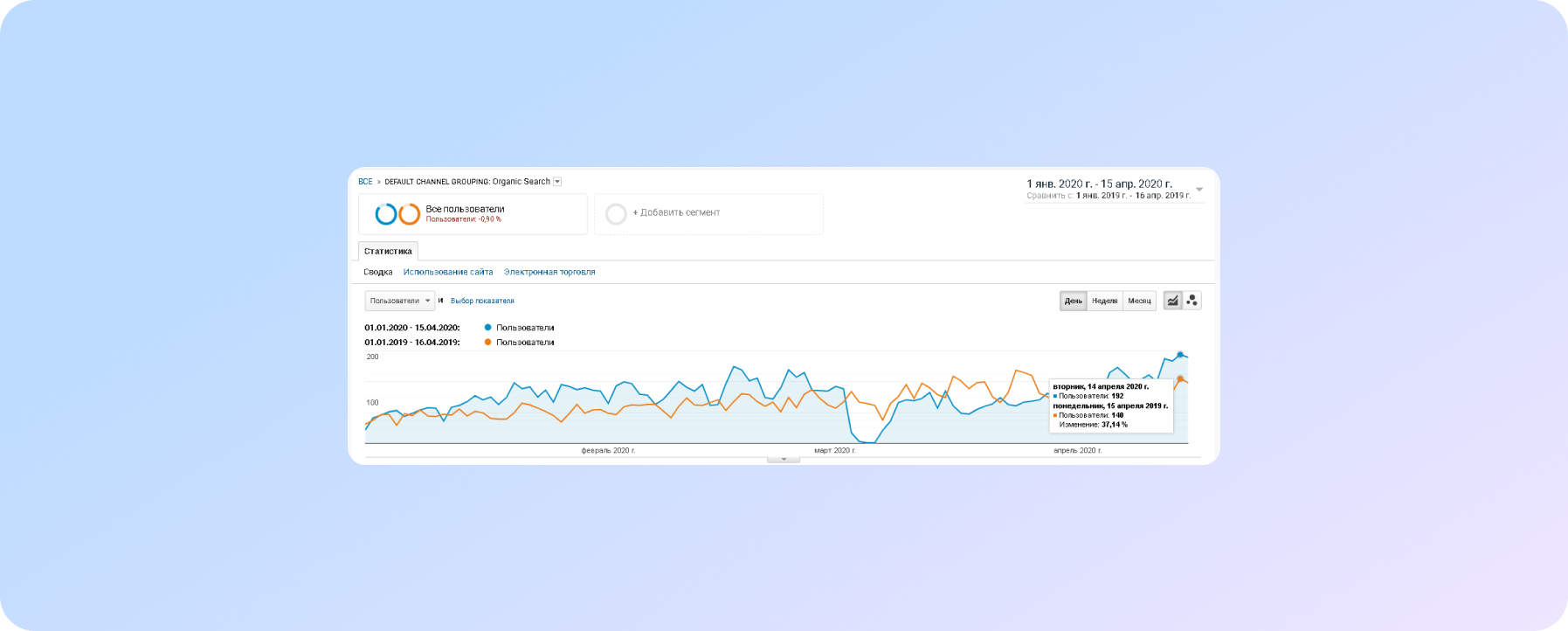1568x631 pixels.
Task: Expand the date range picker arrow
Action: click(x=1199, y=189)
